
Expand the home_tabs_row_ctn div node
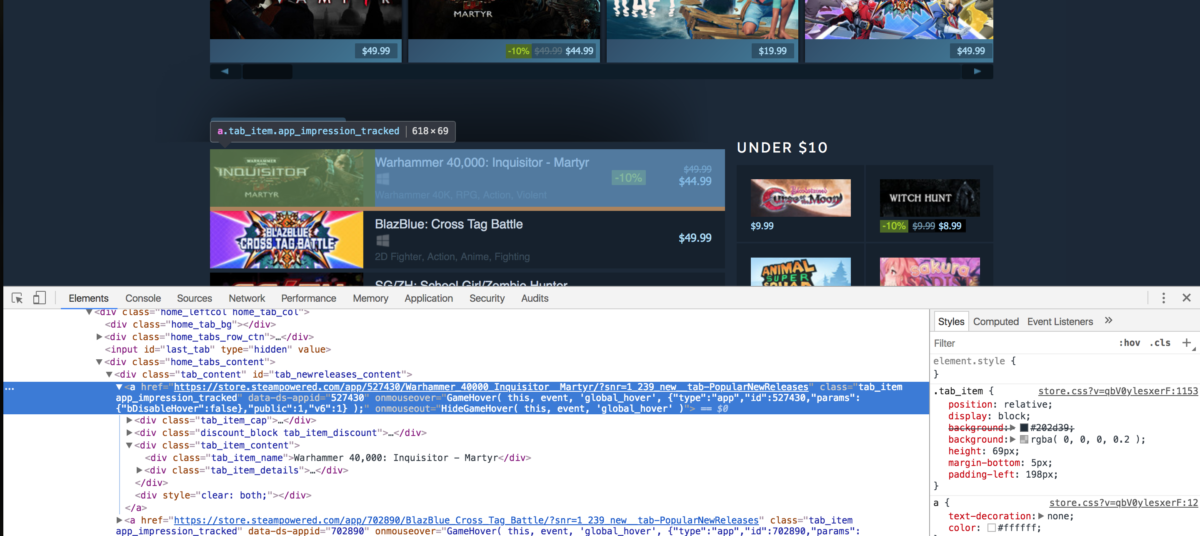99,337
